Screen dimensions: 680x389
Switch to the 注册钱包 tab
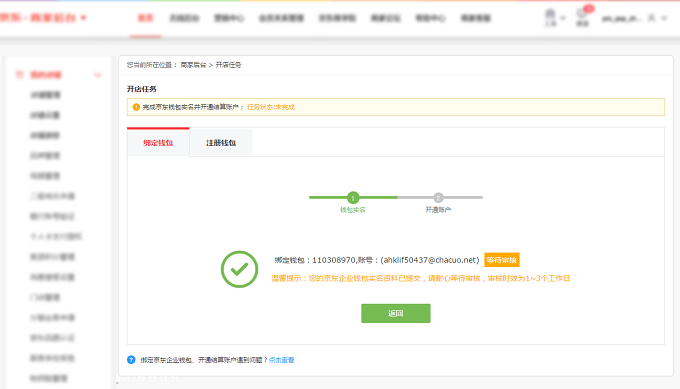[221, 143]
